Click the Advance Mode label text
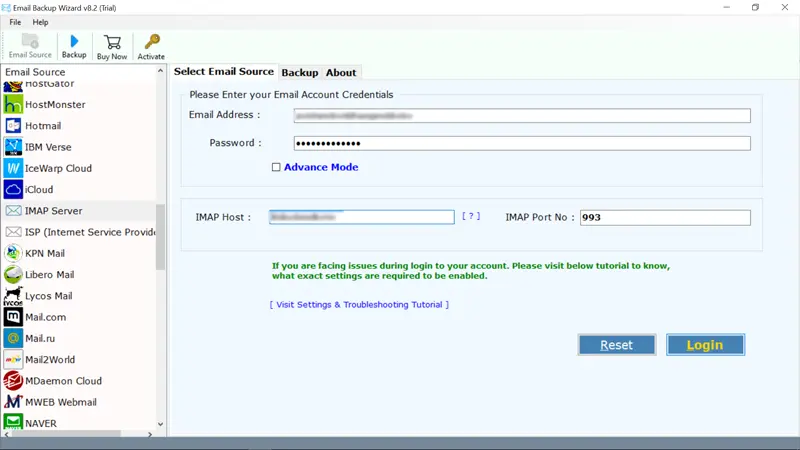The width and height of the screenshot is (800, 450). (x=321, y=167)
